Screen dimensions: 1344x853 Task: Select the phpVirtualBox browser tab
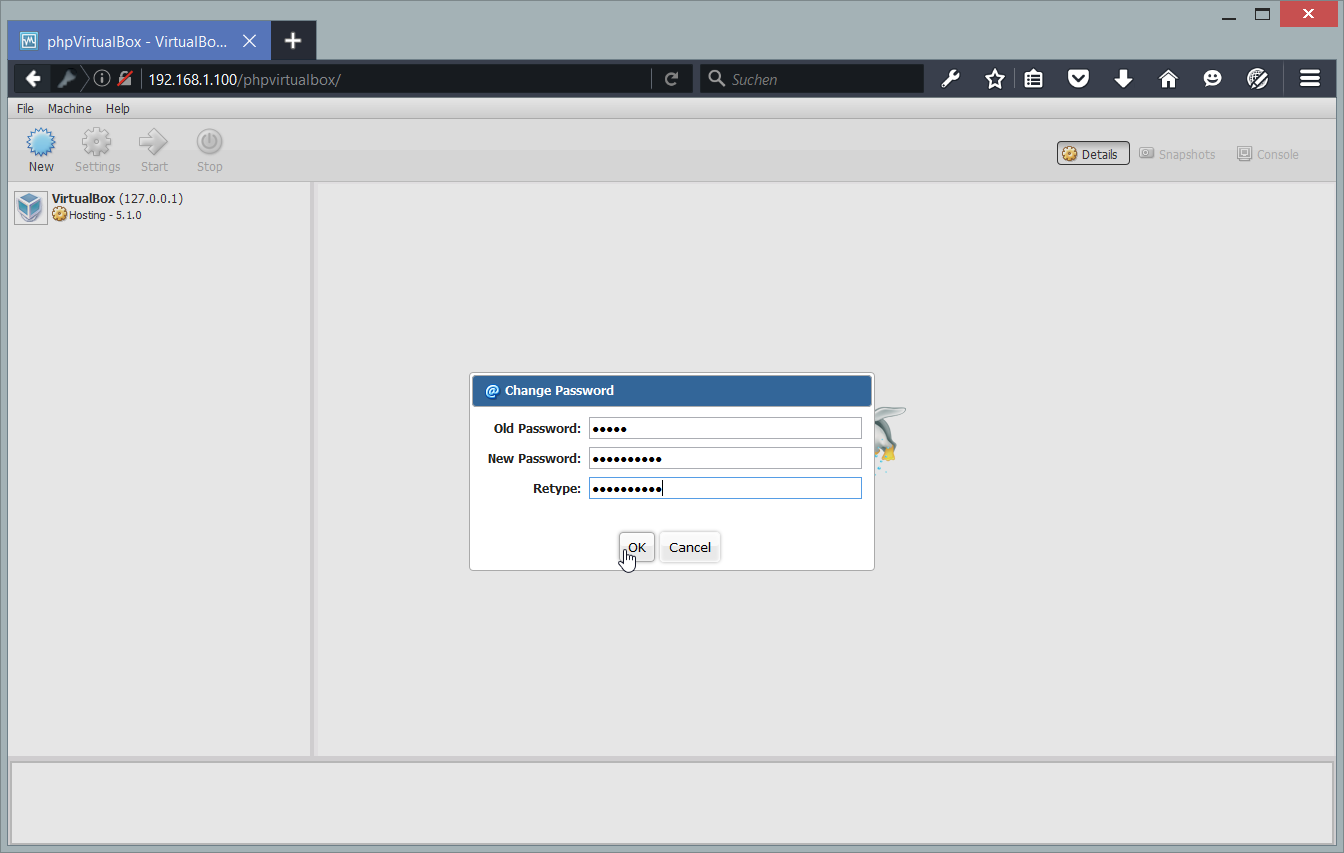coord(139,41)
